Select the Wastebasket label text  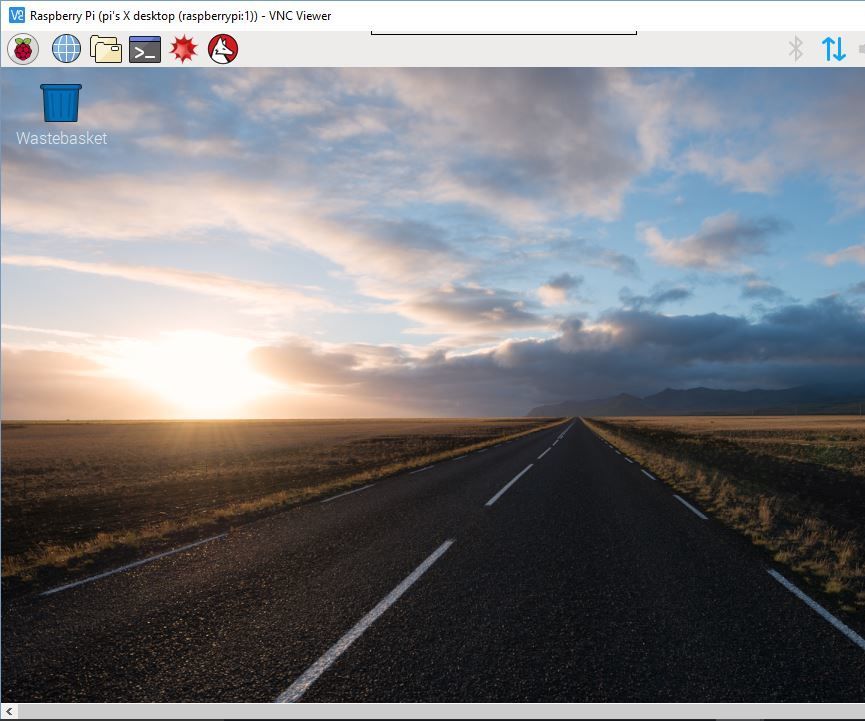60,138
